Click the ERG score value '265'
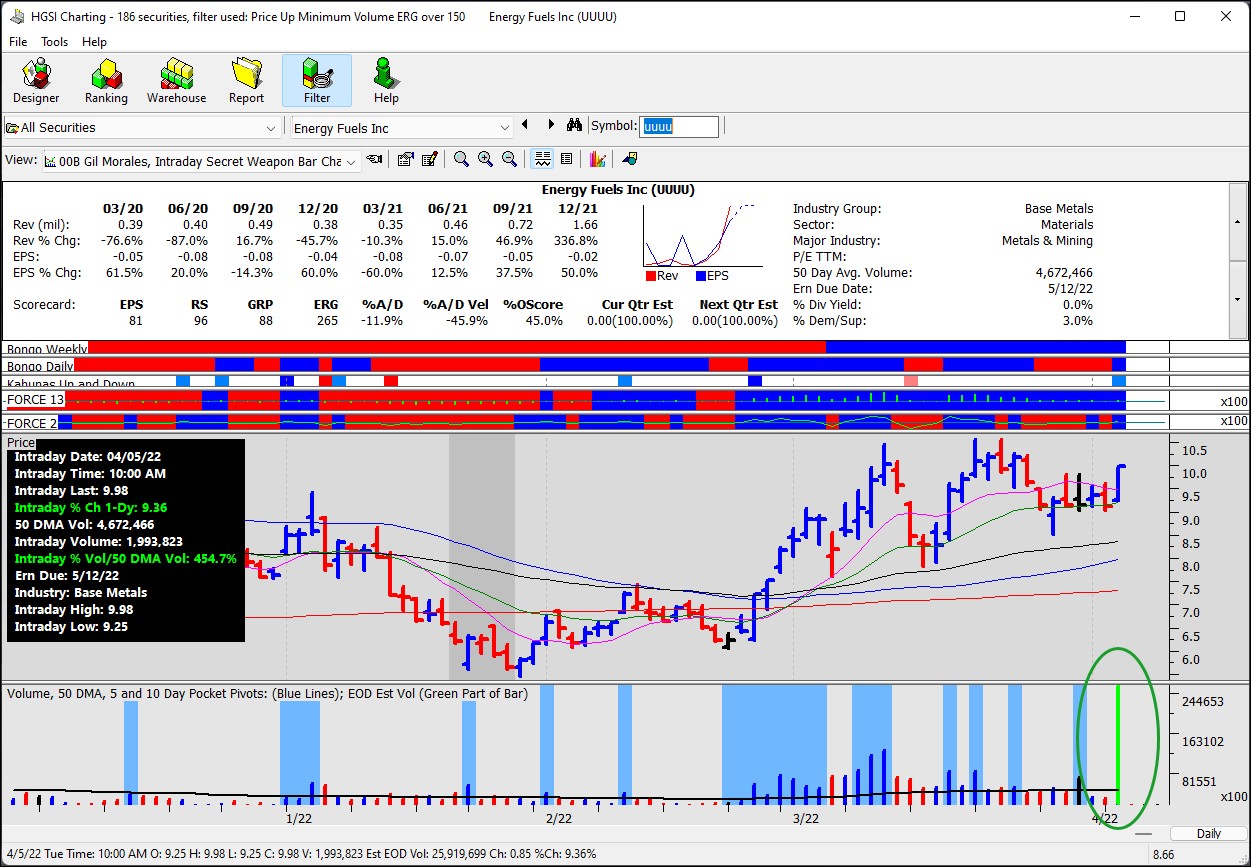1251x867 pixels. (326, 321)
